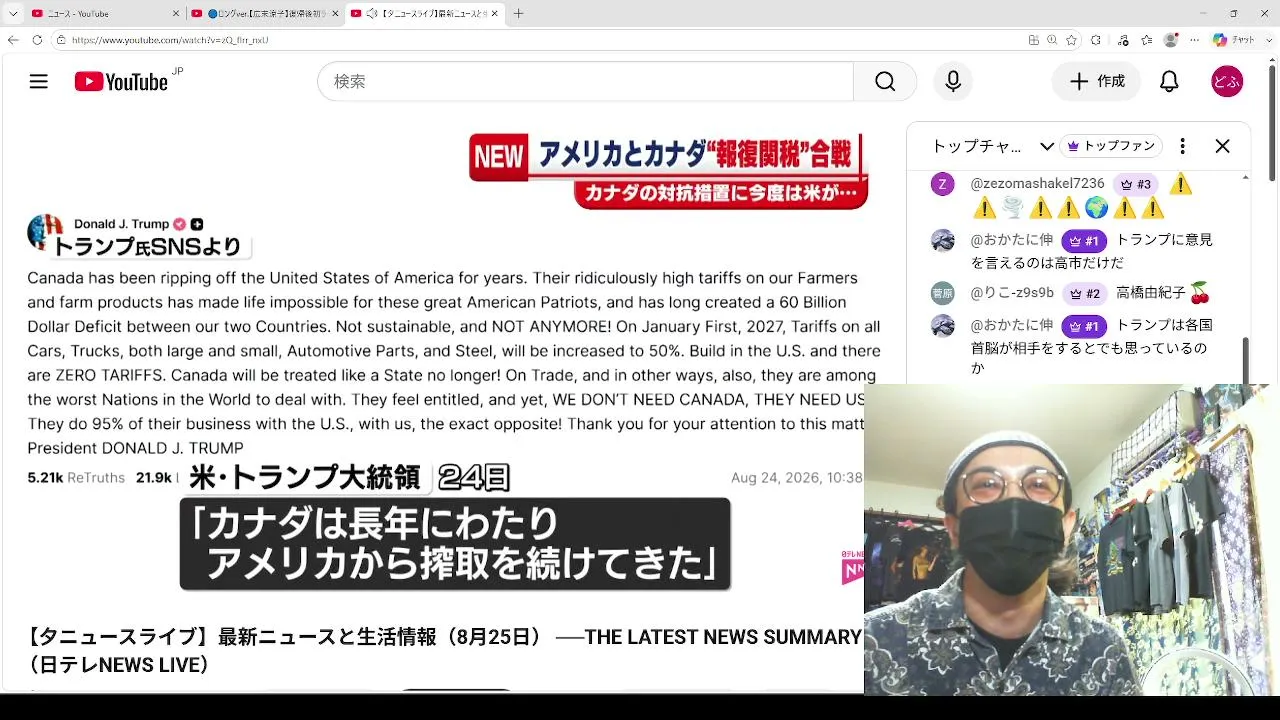
Task: Open browser extensions puzzle icon
Action: (1096, 40)
